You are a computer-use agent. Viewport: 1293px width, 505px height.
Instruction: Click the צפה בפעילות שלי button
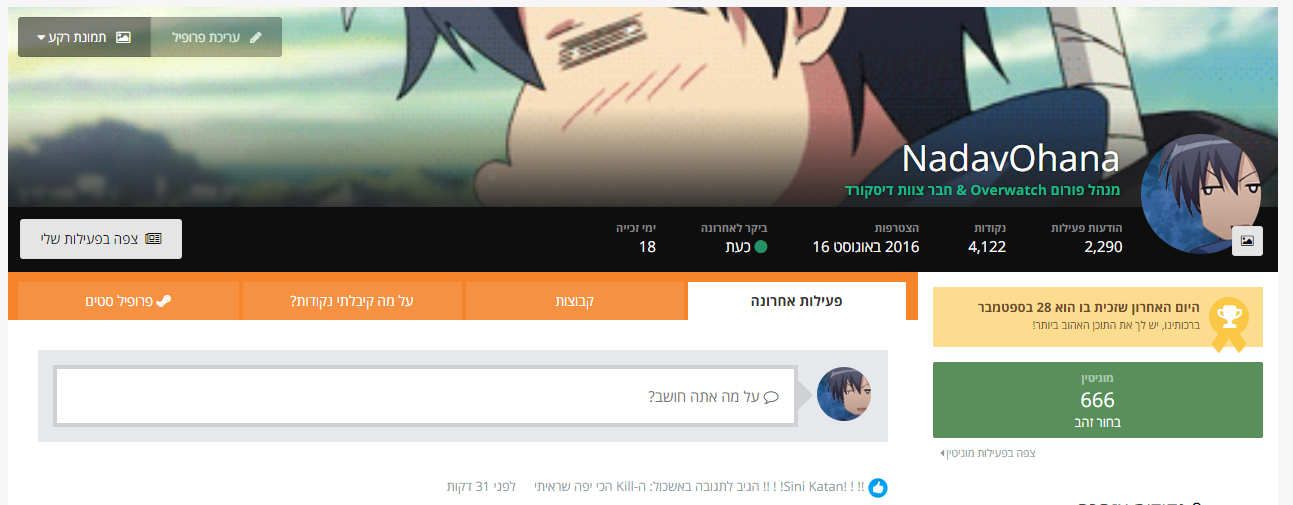click(101, 239)
